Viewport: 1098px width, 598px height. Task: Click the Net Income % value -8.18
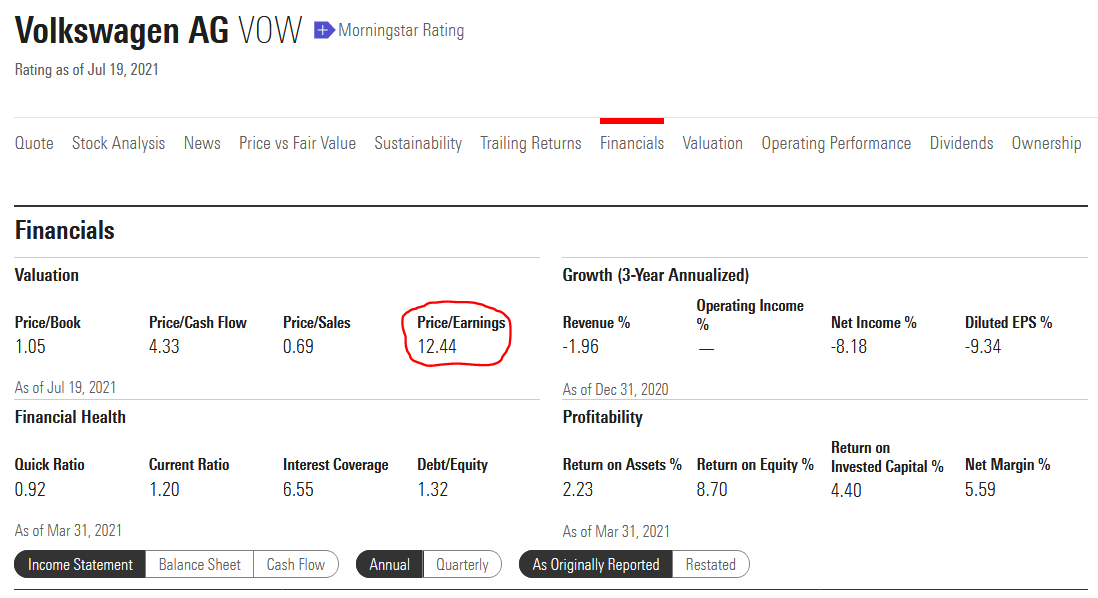(x=849, y=347)
